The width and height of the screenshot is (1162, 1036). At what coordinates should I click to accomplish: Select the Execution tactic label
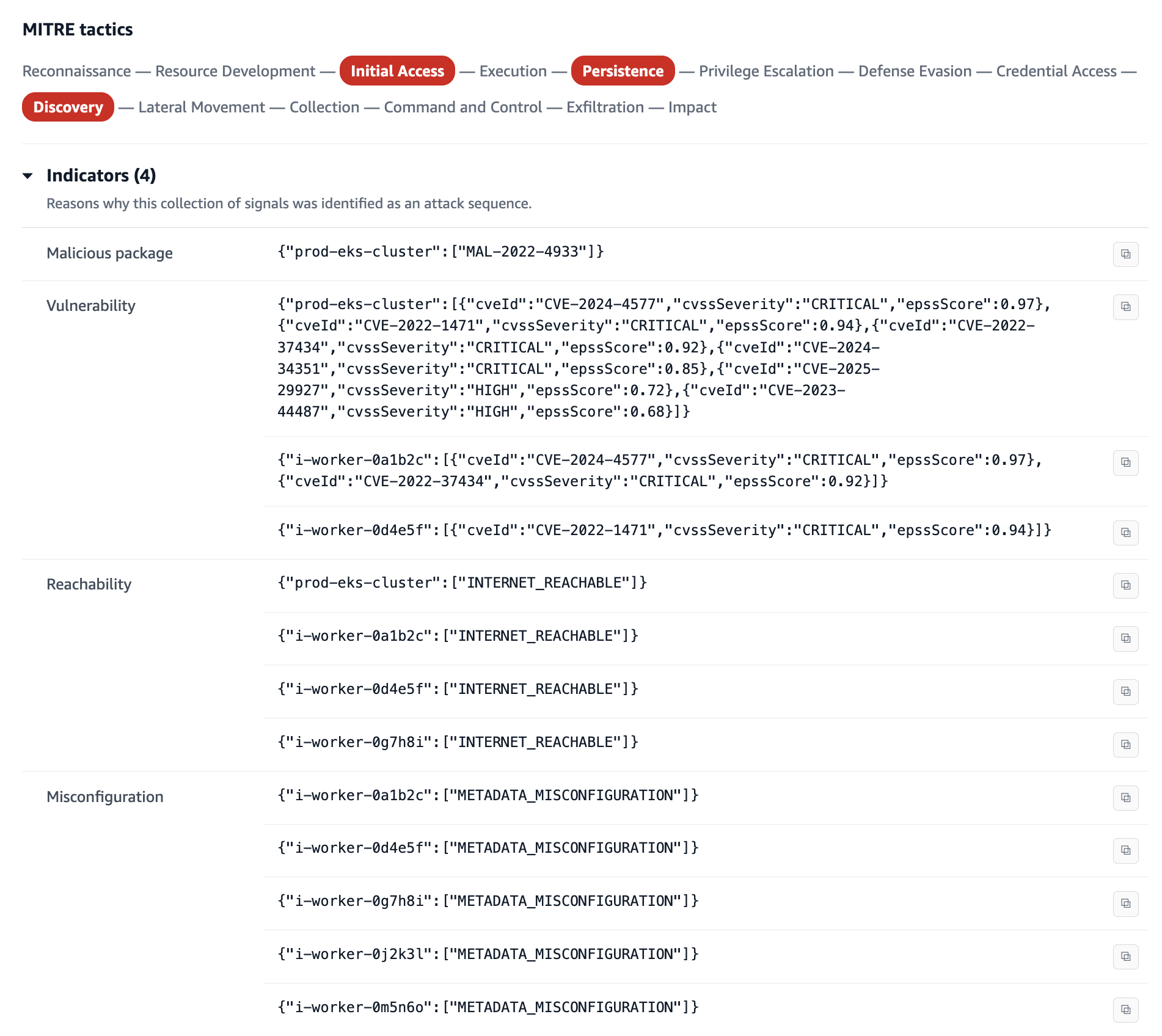(513, 71)
